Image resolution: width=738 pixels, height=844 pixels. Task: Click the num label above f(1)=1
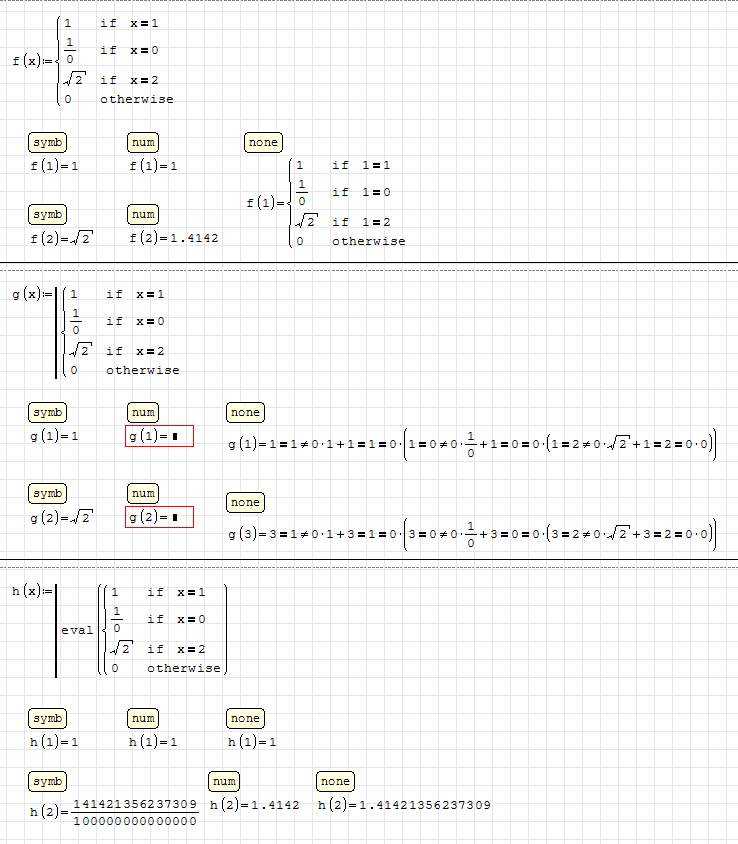143,143
